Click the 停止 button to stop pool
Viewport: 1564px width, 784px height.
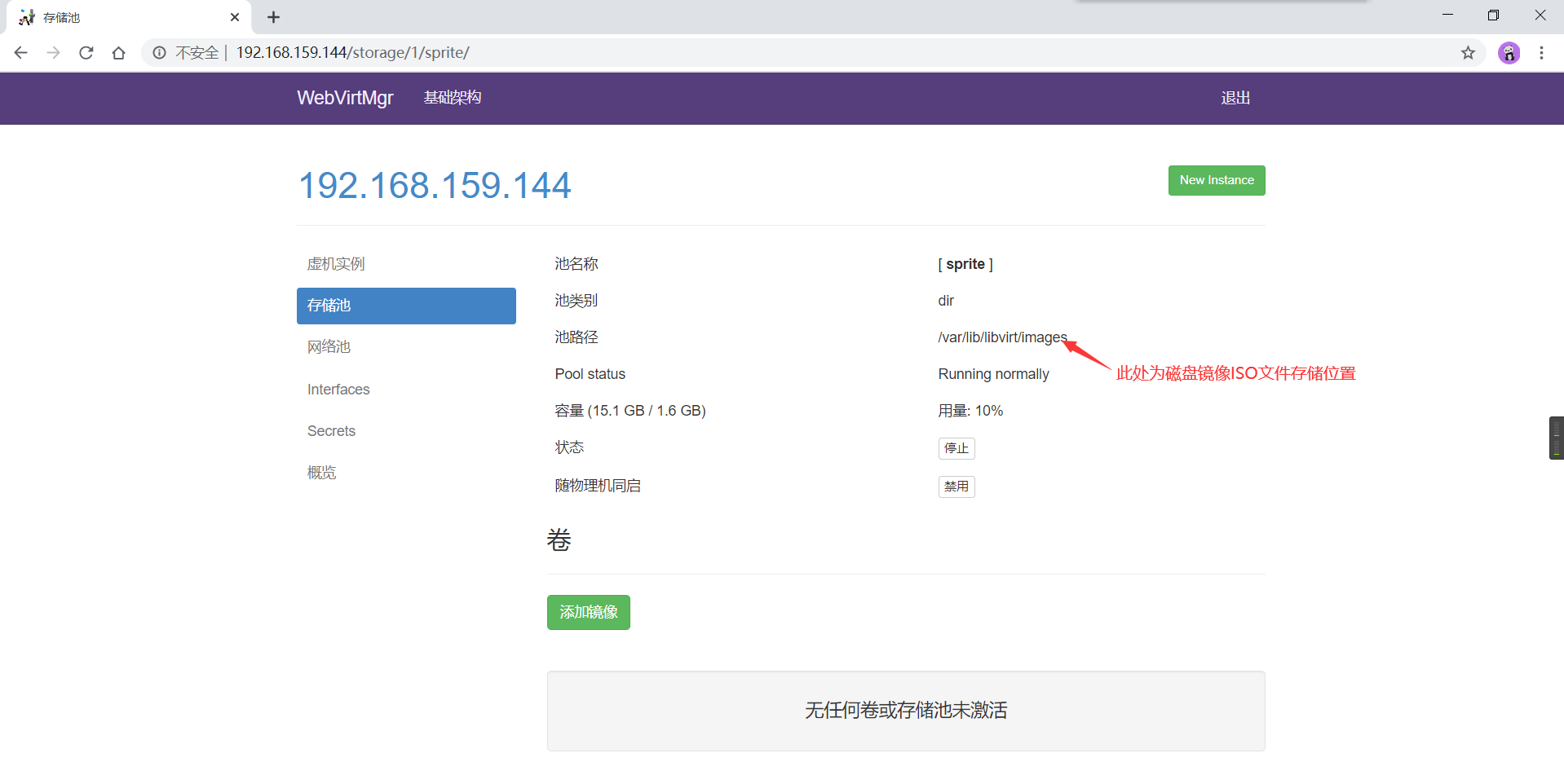(957, 448)
